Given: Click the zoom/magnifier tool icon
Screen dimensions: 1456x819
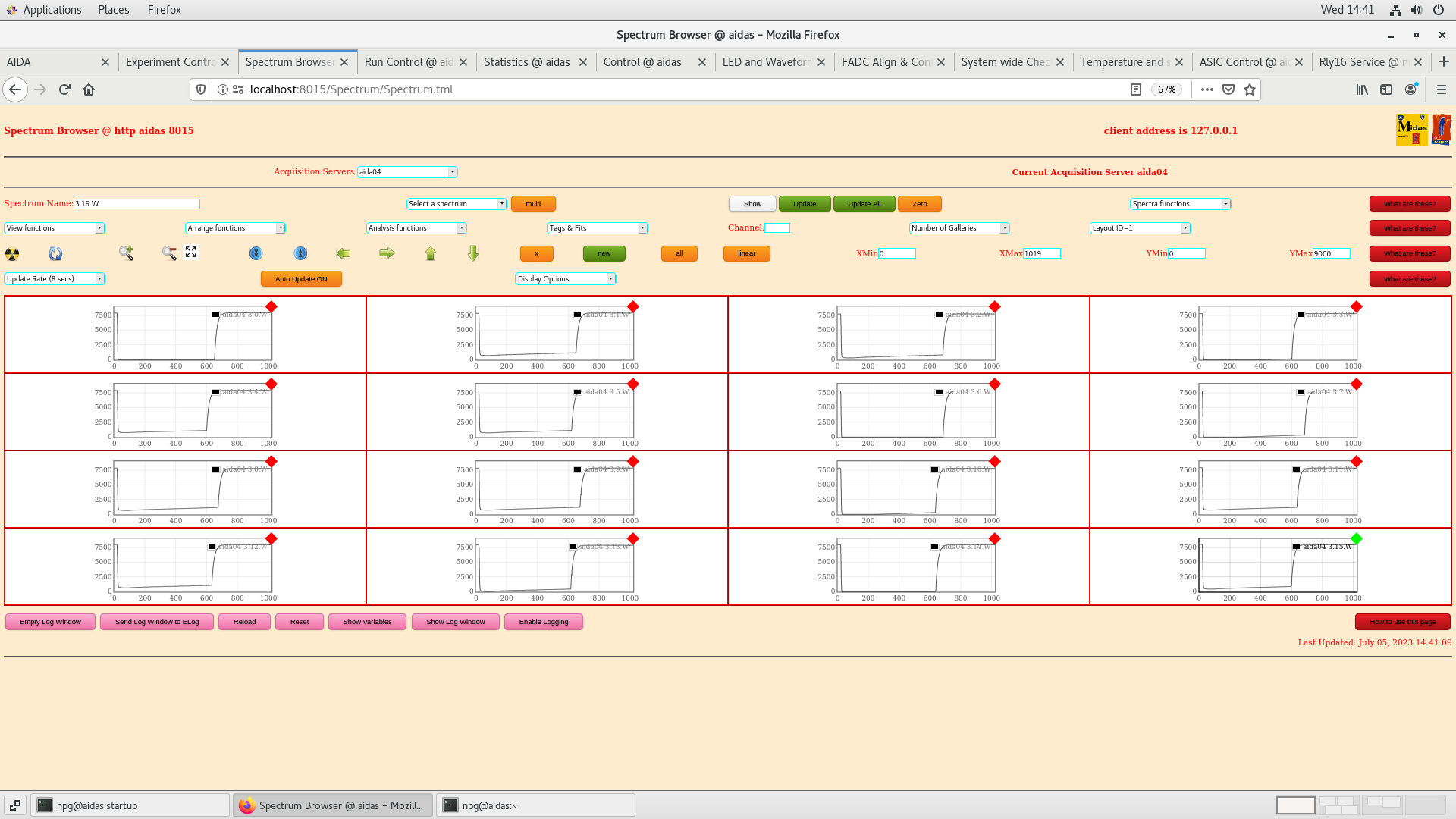Looking at the screenshot, I should coord(125,253).
